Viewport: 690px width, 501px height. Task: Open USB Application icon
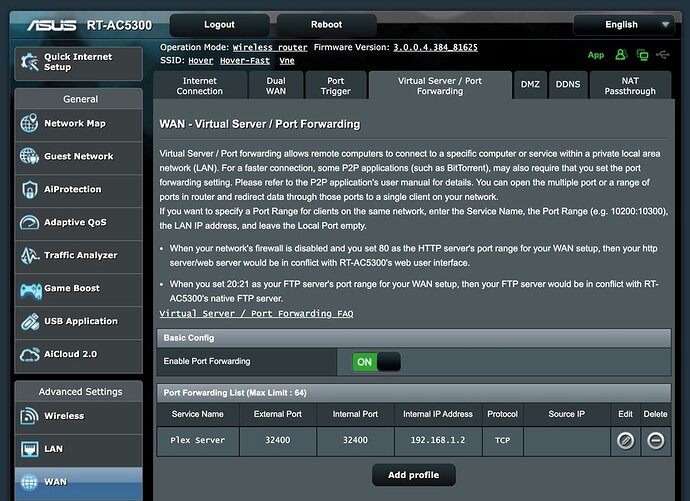pos(29,322)
